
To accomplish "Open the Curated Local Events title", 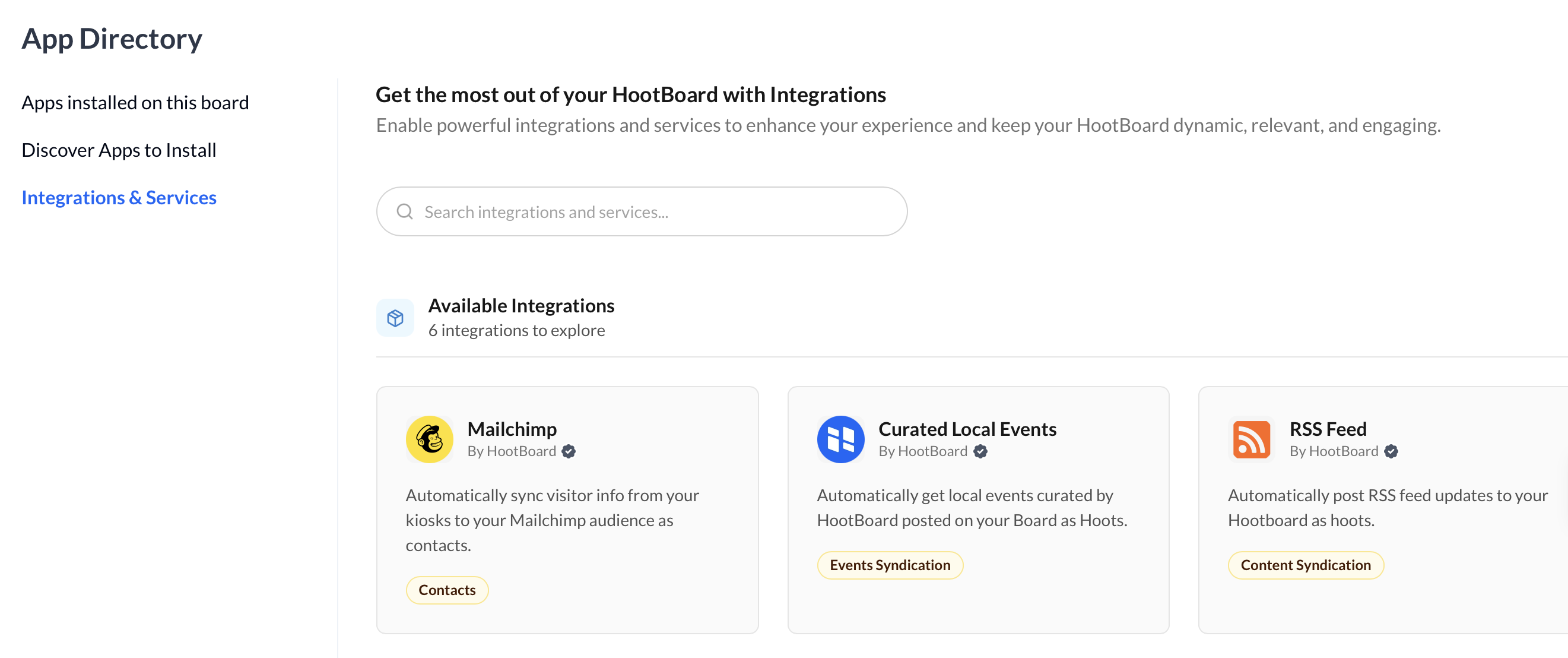I will coord(967,429).
